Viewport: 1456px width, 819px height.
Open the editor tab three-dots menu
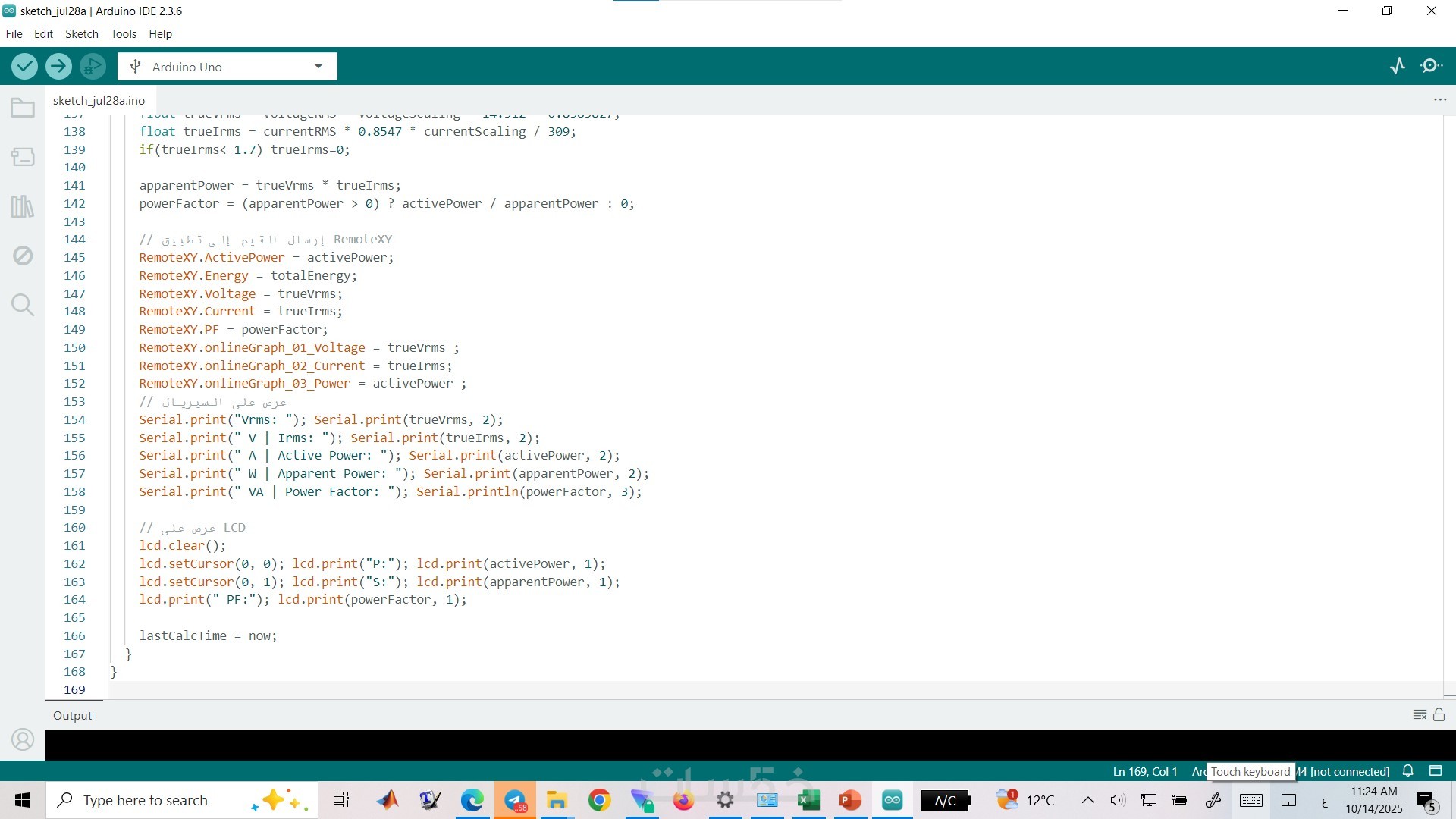(1439, 100)
